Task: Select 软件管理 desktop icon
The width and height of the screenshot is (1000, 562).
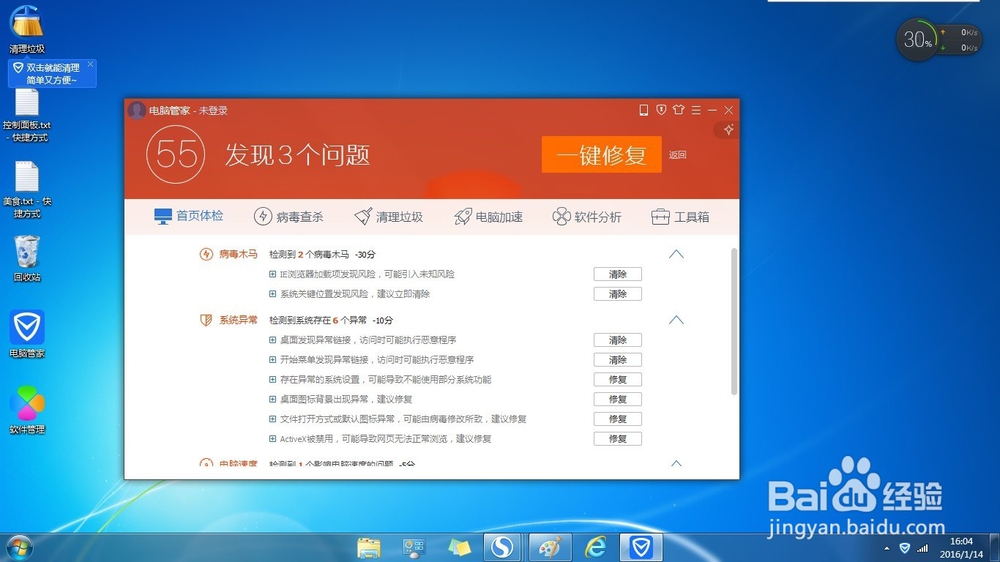Action: tap(27, 410)
